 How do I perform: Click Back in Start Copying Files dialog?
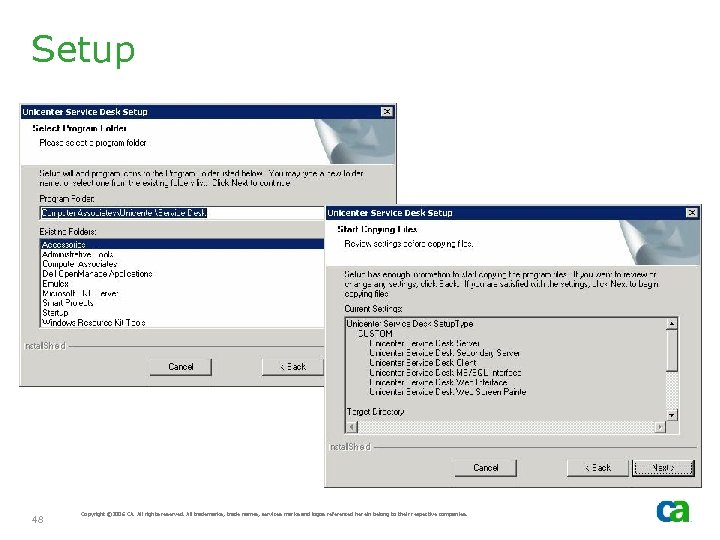(x=597, y=468)
